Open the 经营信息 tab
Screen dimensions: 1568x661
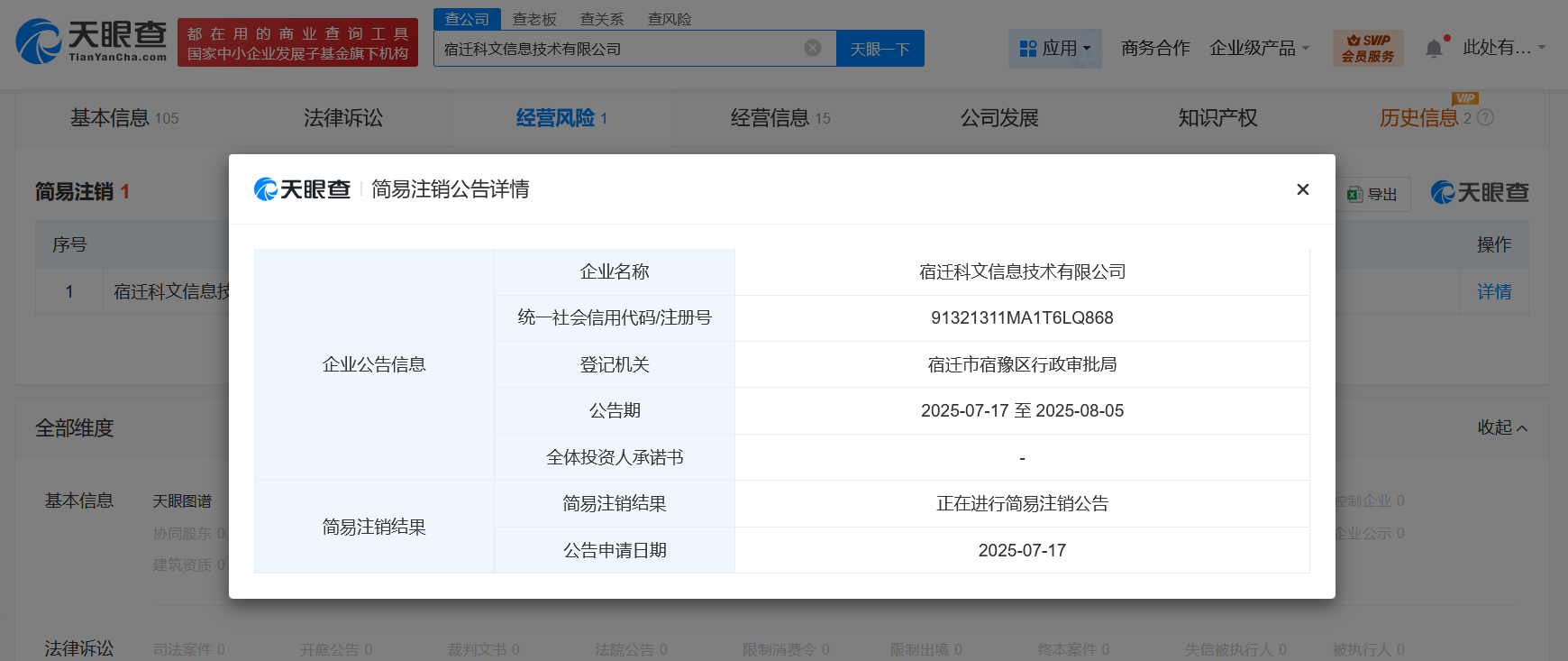click(x=780, y=118)
